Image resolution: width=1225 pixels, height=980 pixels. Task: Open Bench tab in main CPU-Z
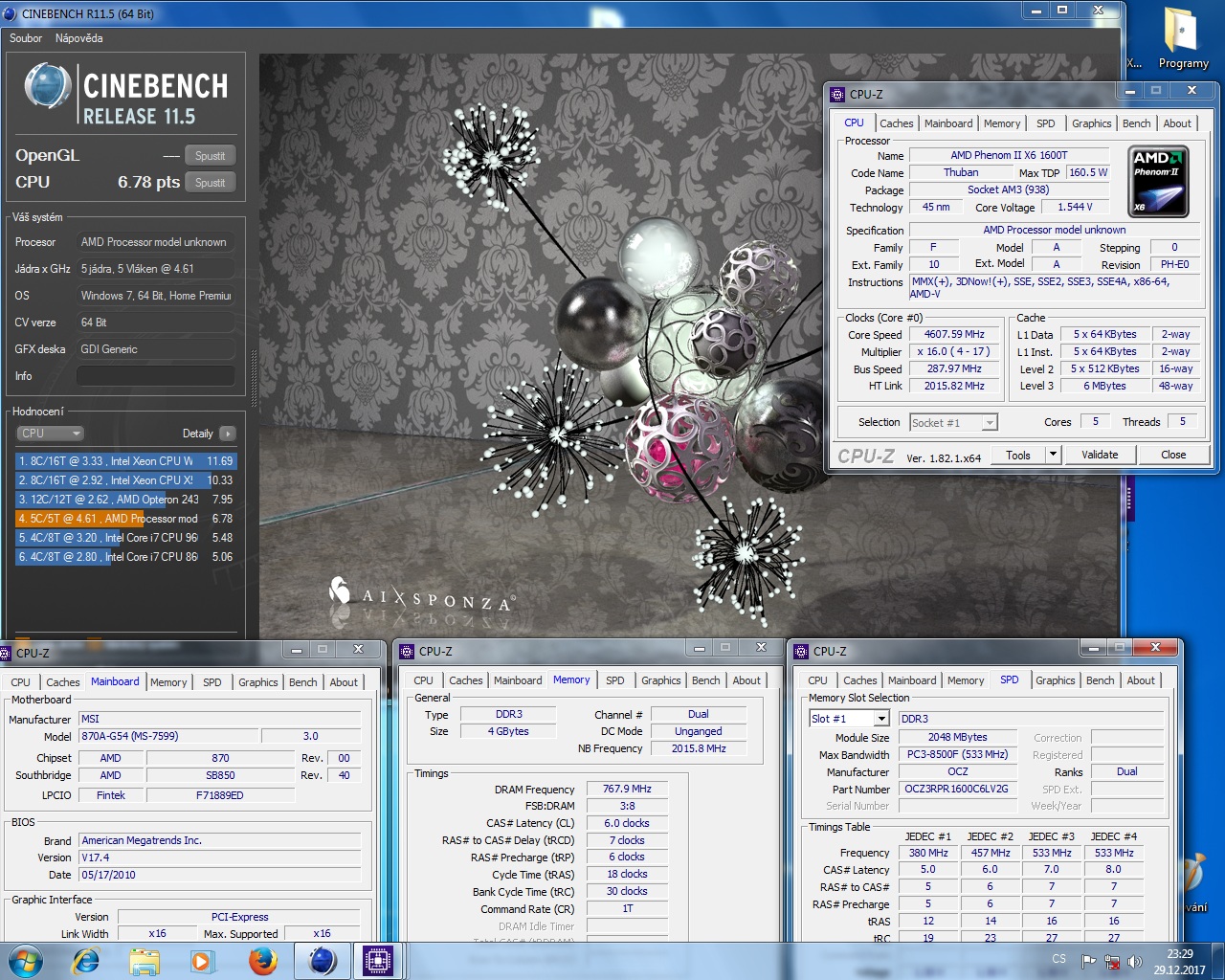coord(1137,123)
